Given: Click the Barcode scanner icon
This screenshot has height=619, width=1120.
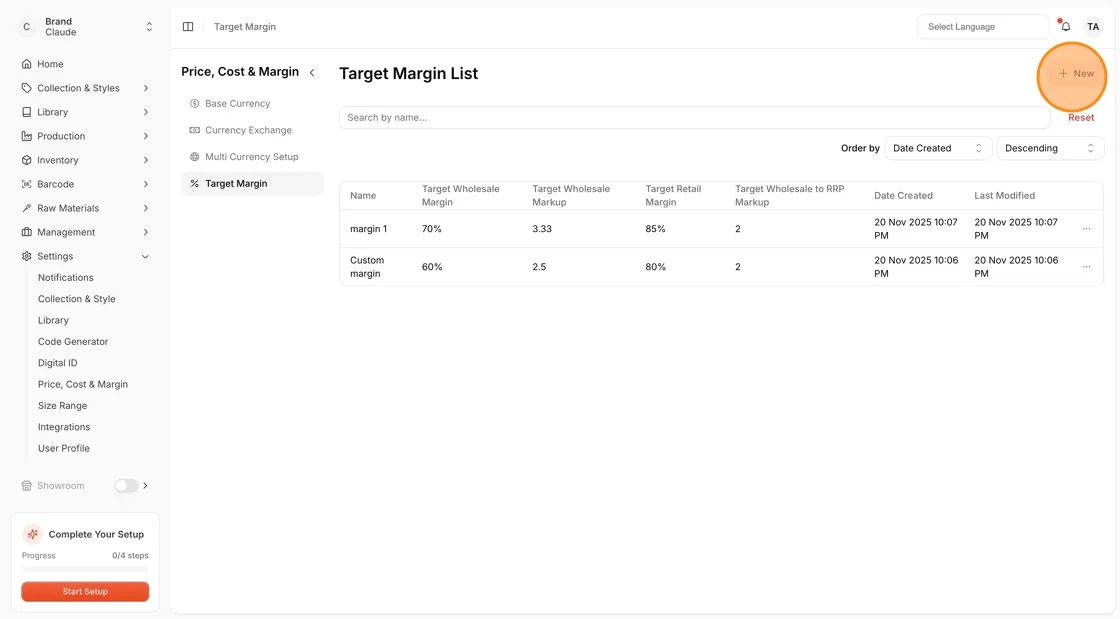Looking at the screenshot, I should click(26, 184).
